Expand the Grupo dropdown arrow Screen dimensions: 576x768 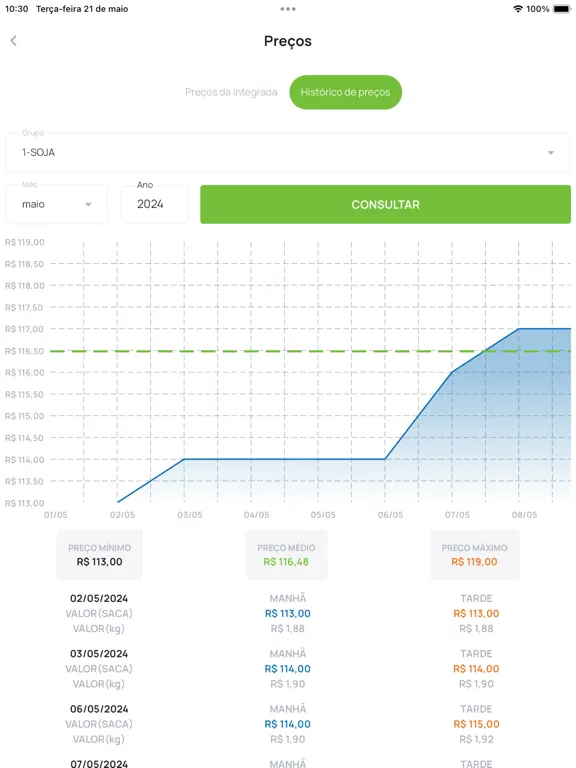pyautogui.click(x=551, y=153)
